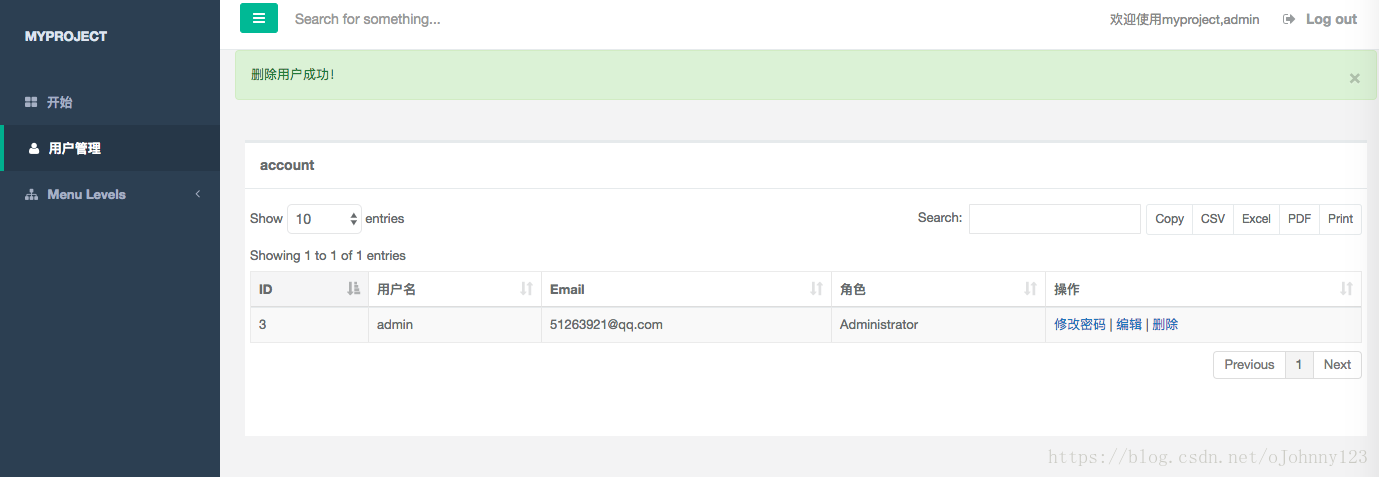Open the 开始 menu item
The width and height of the screenshot is (1379, 477).
point(110,102)
